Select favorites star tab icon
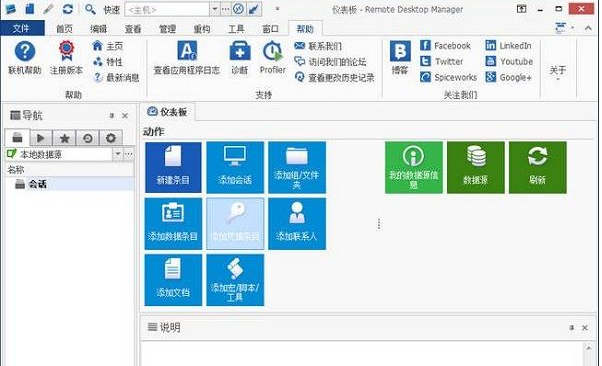602x366 pixels. [64, 138]
